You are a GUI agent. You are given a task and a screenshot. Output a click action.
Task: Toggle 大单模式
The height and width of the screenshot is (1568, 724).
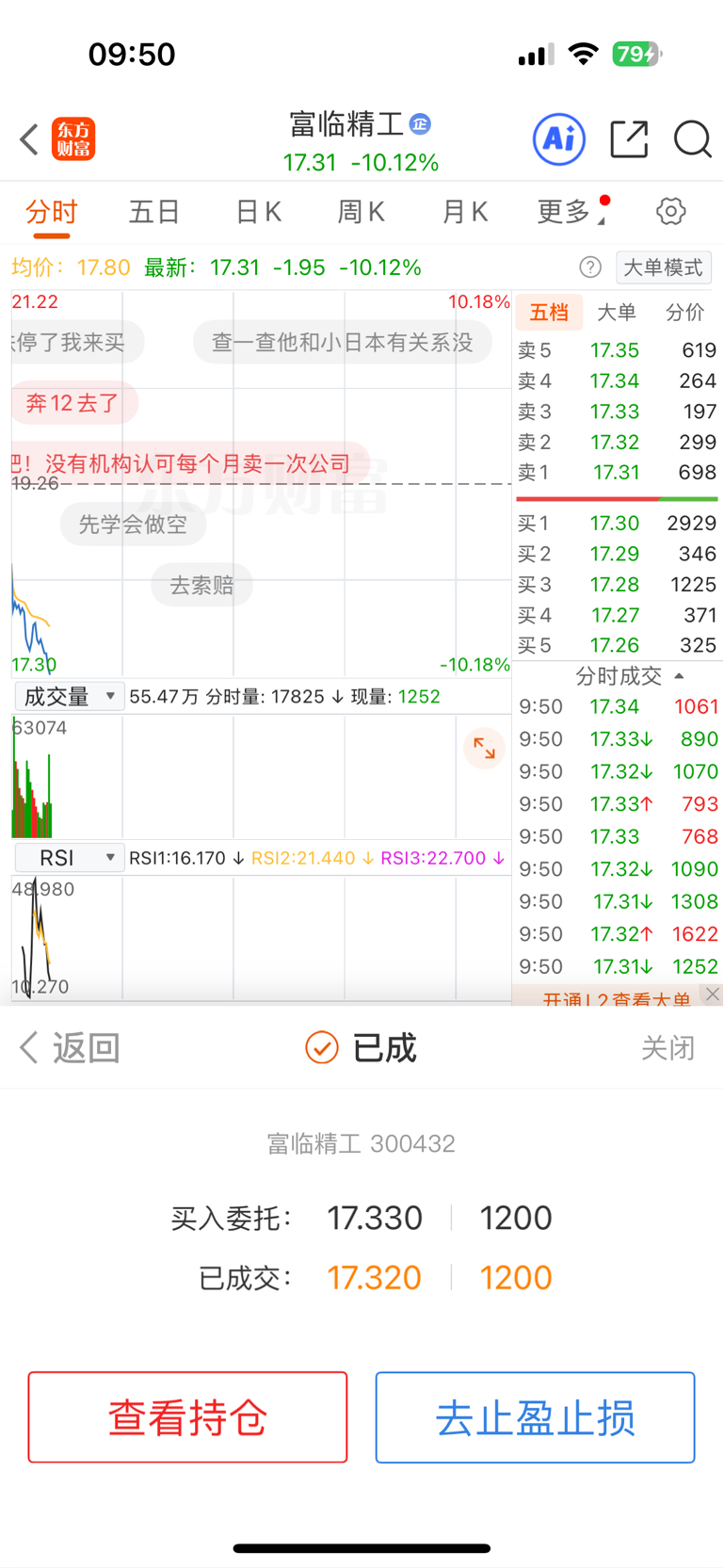pyautogui.click(x=664, y=267)
